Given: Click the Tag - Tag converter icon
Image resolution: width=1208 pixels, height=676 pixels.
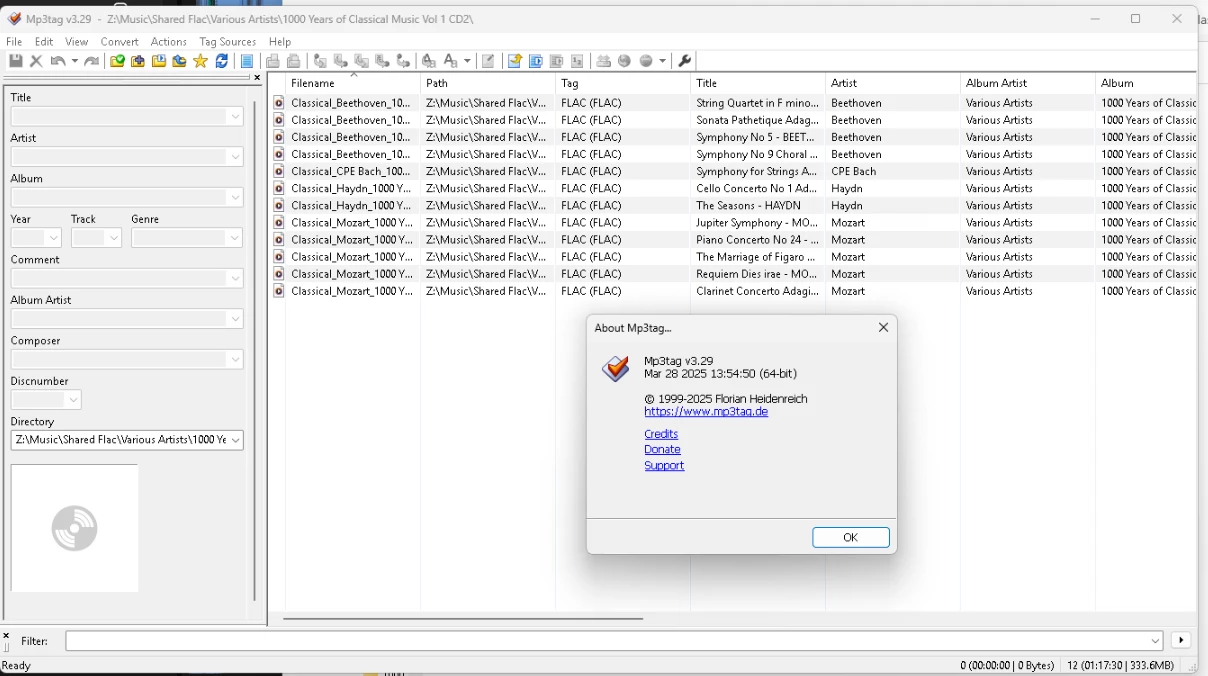Looking at the screenshot, I should (x=404, y=61).
